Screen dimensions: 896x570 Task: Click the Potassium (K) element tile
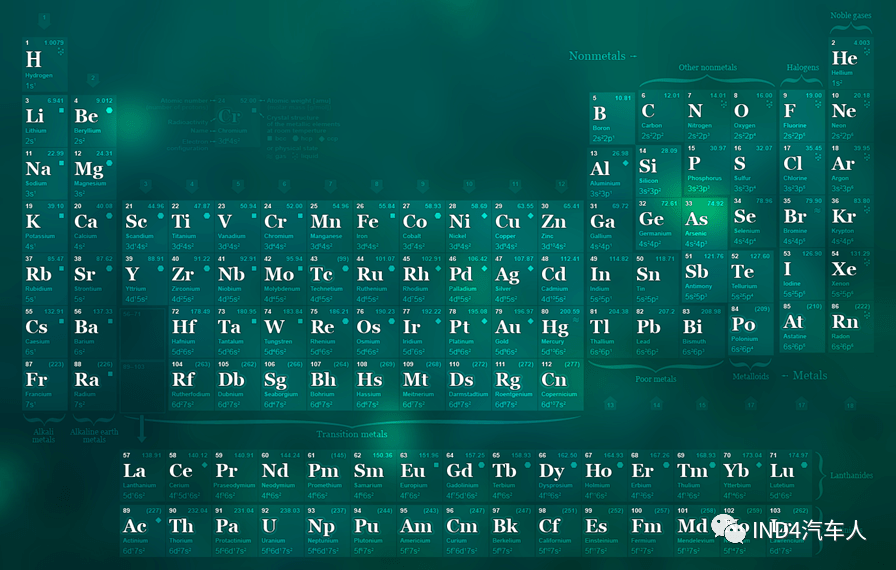click(x=45, y=226)
